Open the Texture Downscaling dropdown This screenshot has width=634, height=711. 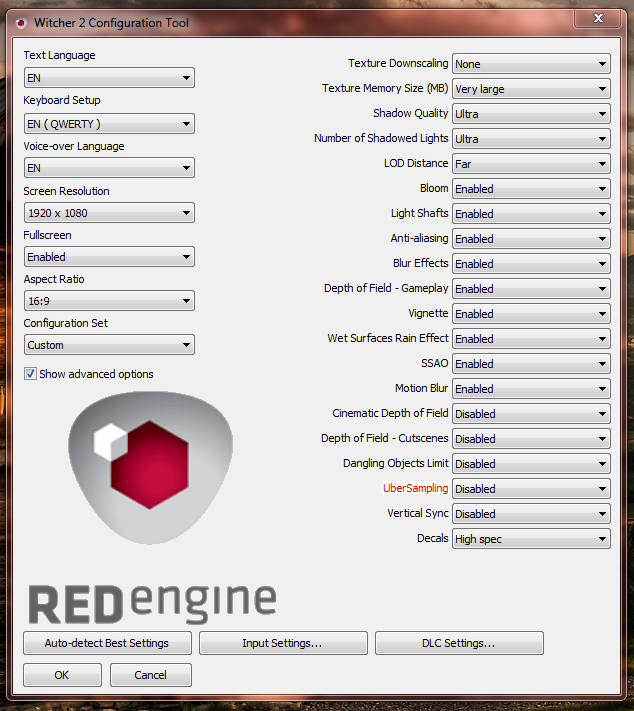[531, 63]
